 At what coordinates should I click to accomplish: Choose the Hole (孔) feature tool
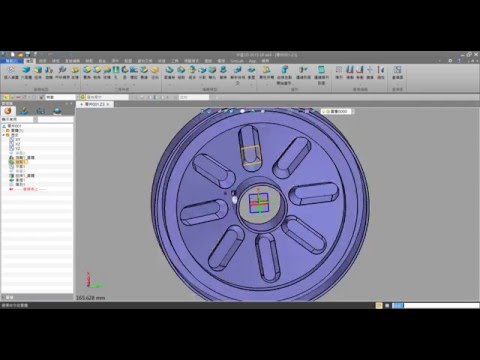point(116,72)
